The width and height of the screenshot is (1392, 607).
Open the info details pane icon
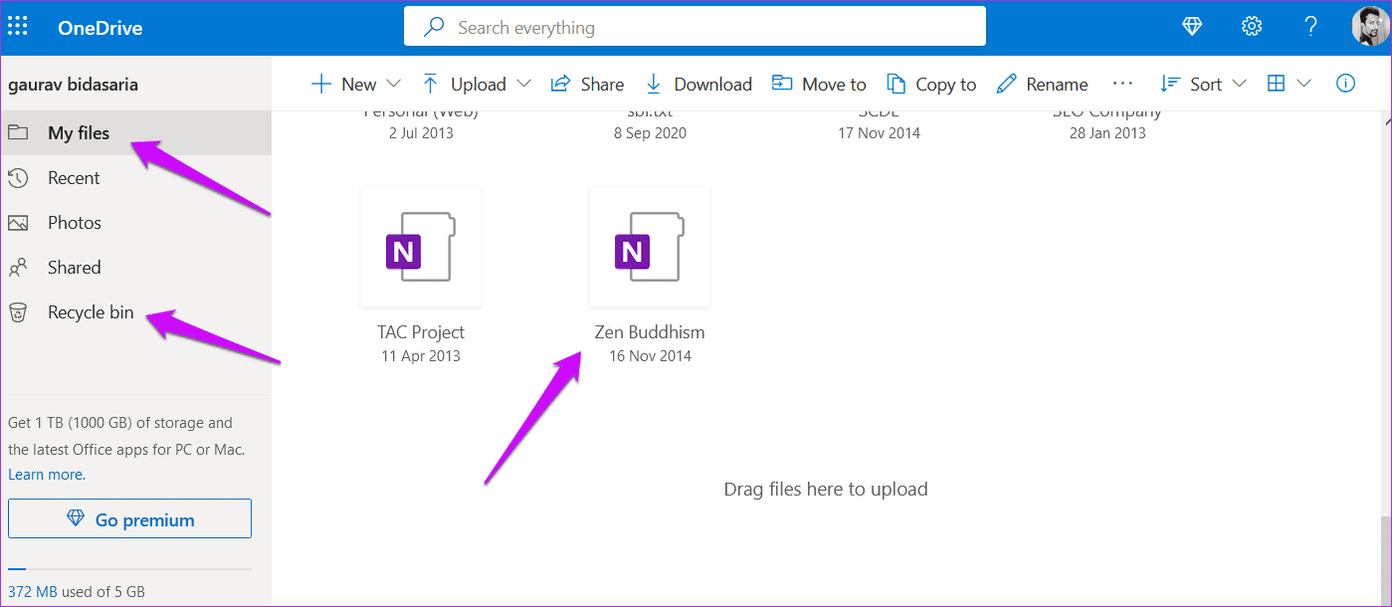[1346, 84]
